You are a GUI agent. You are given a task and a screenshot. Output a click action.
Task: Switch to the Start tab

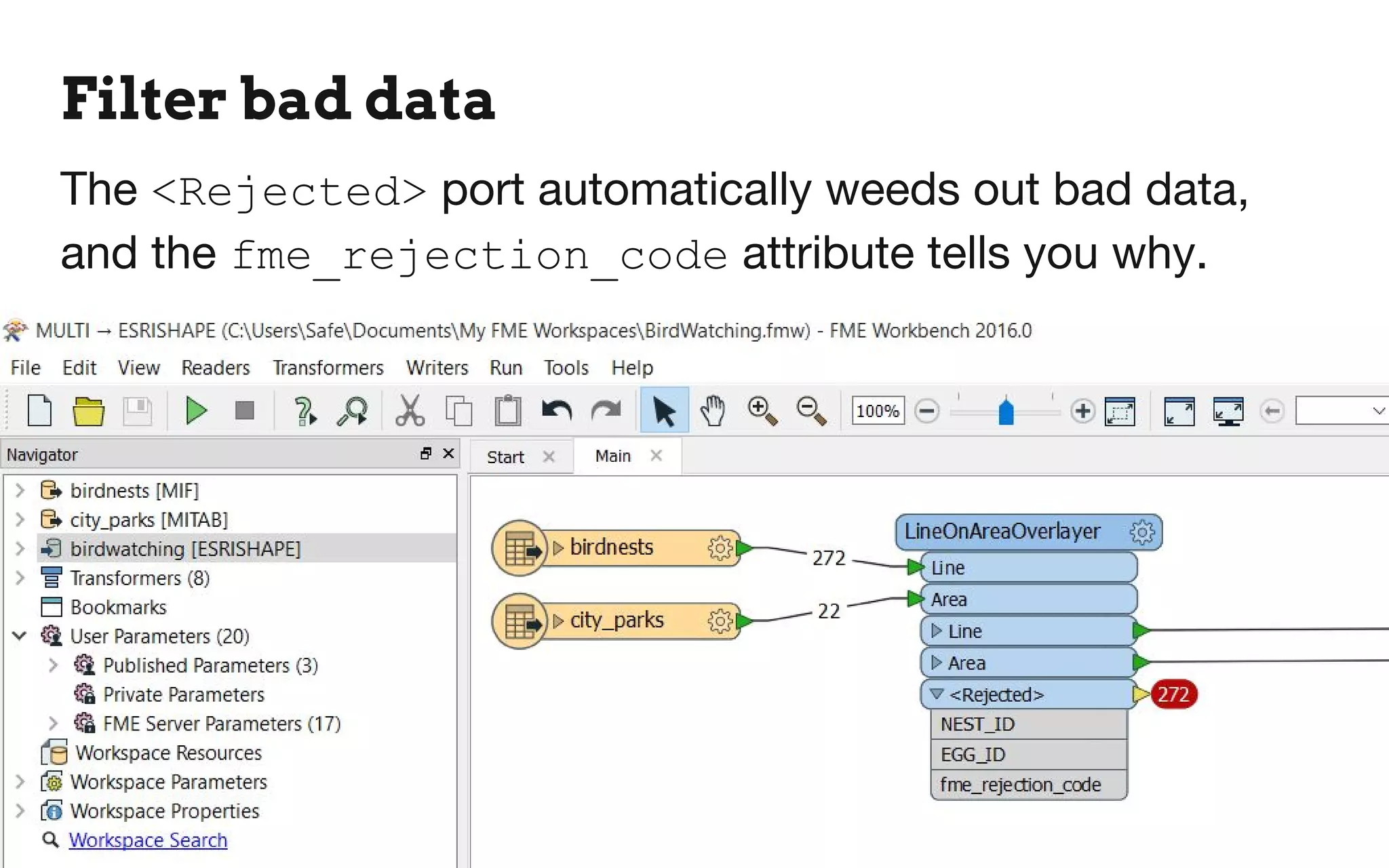[x=506, y=456]
